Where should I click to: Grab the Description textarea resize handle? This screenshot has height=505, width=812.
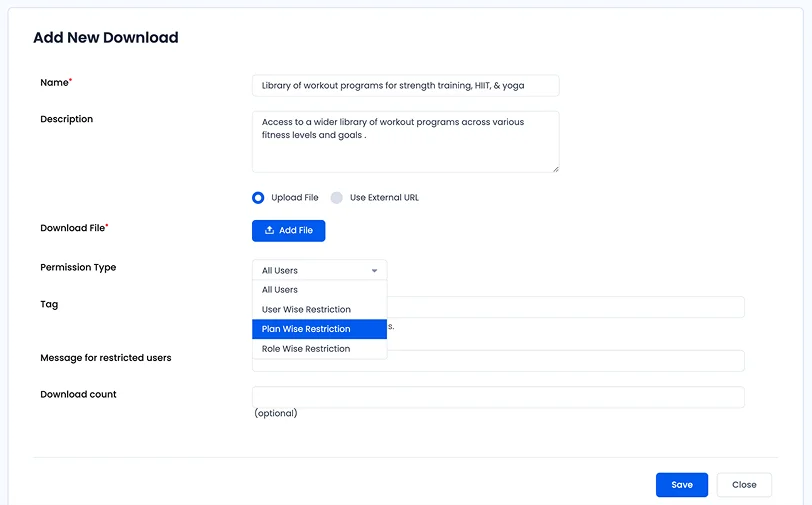[555, 168]
